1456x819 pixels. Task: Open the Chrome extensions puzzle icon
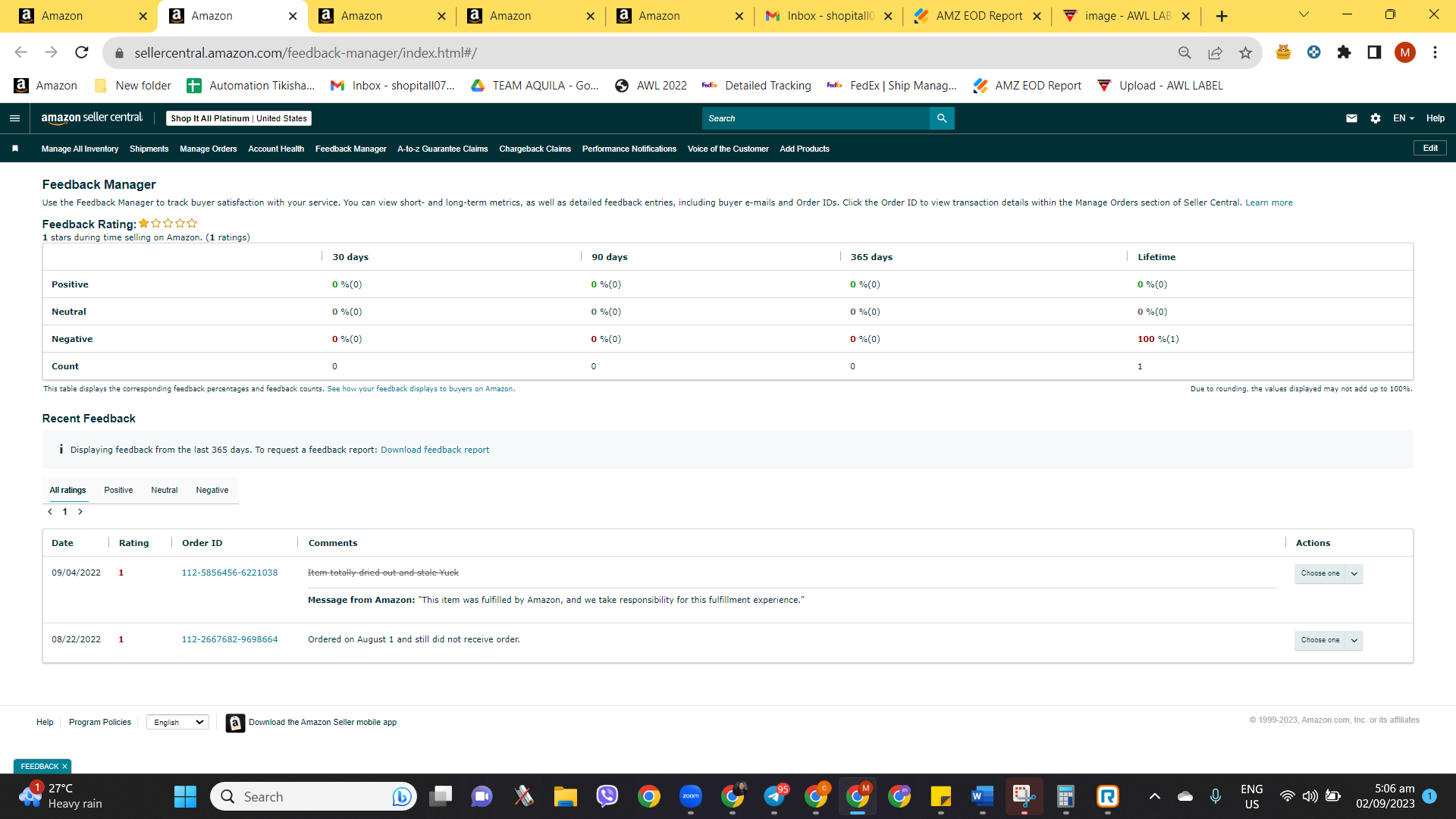1344,52
